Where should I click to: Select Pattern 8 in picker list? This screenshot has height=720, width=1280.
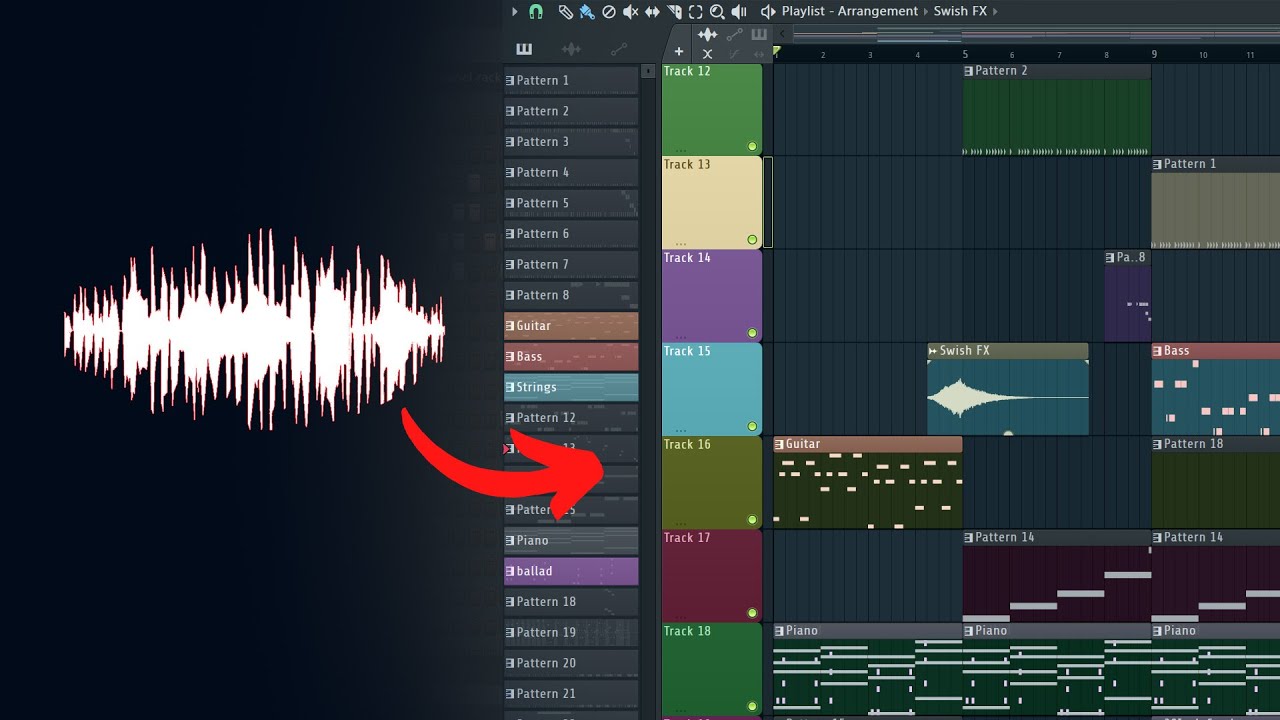point(571,295)
